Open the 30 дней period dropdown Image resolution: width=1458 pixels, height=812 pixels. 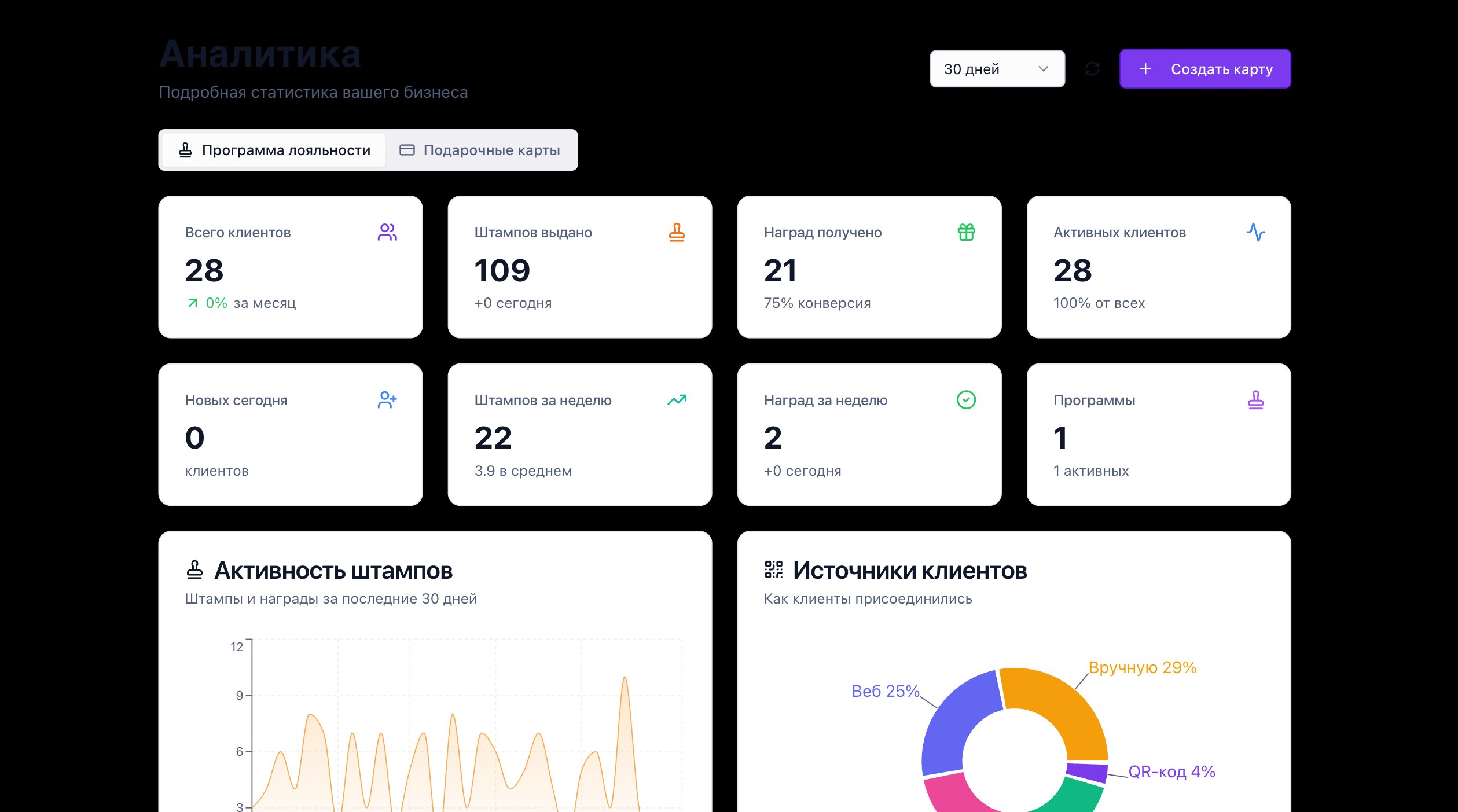996,69
